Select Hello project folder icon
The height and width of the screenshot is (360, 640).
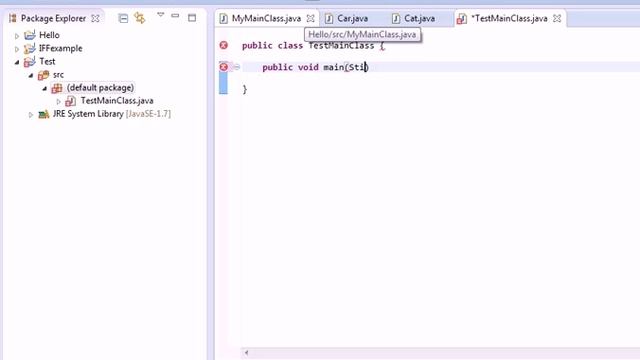pyautogui.click(x=30, y=36)
